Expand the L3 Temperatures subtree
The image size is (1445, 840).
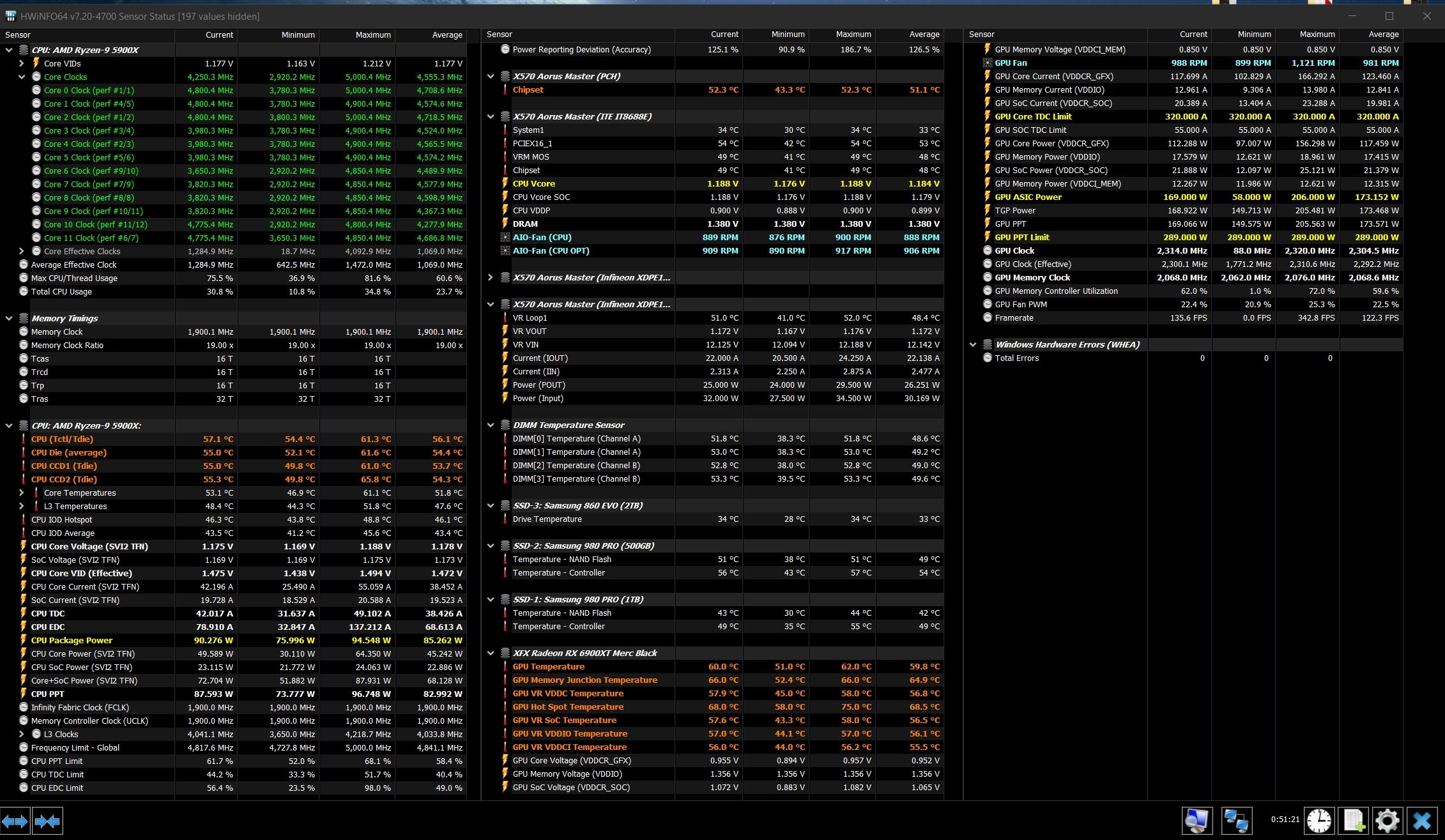pyautogui.click(x=22, y=506)
